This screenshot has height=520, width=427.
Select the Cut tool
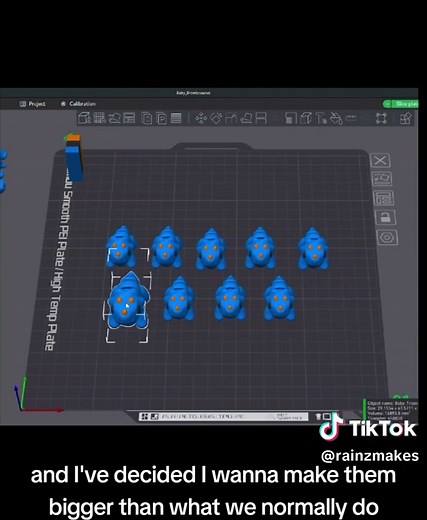coord(261,118)
